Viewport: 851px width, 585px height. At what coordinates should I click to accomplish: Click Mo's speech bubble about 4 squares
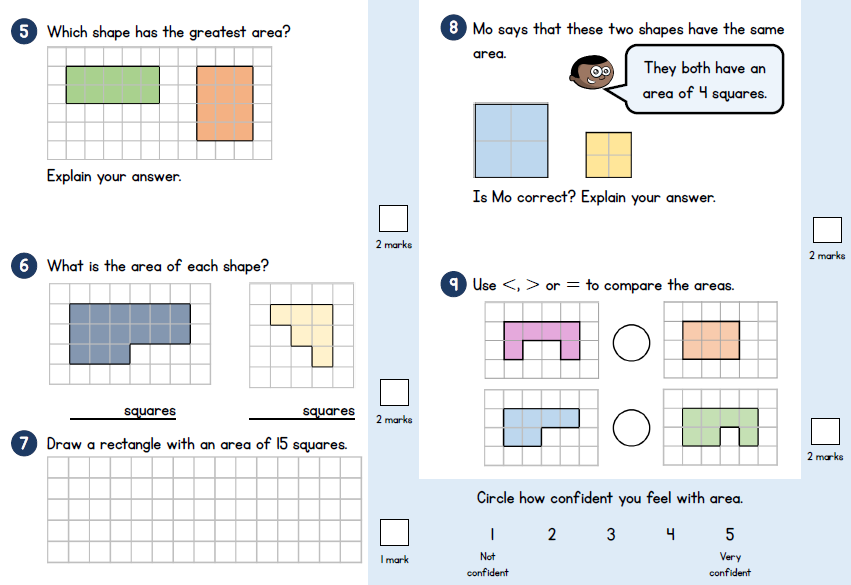pos(704,81)
